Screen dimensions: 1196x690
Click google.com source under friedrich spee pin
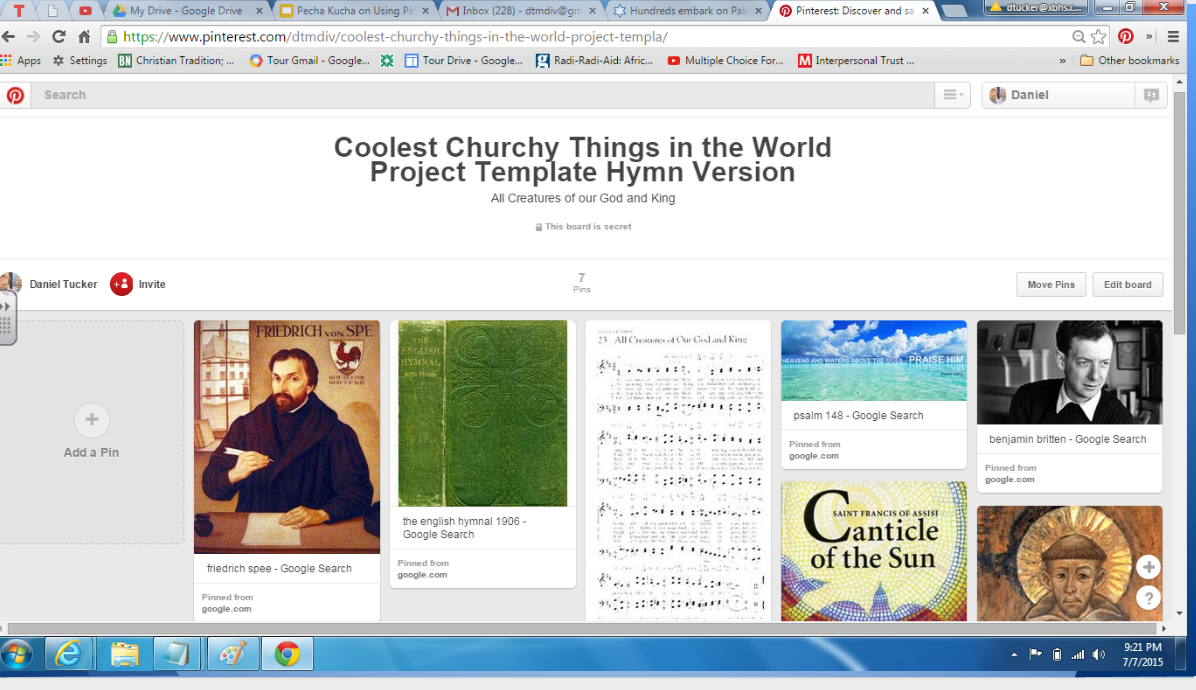[227, 609]
